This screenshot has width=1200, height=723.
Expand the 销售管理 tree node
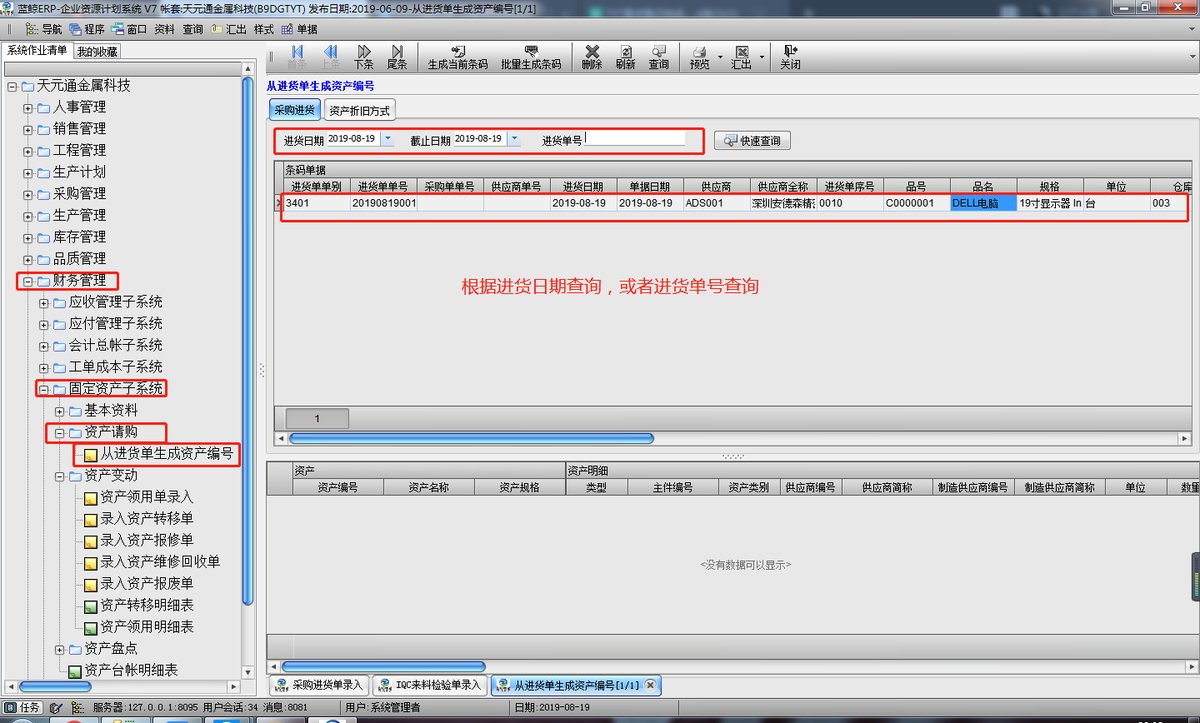pos(28,129)
